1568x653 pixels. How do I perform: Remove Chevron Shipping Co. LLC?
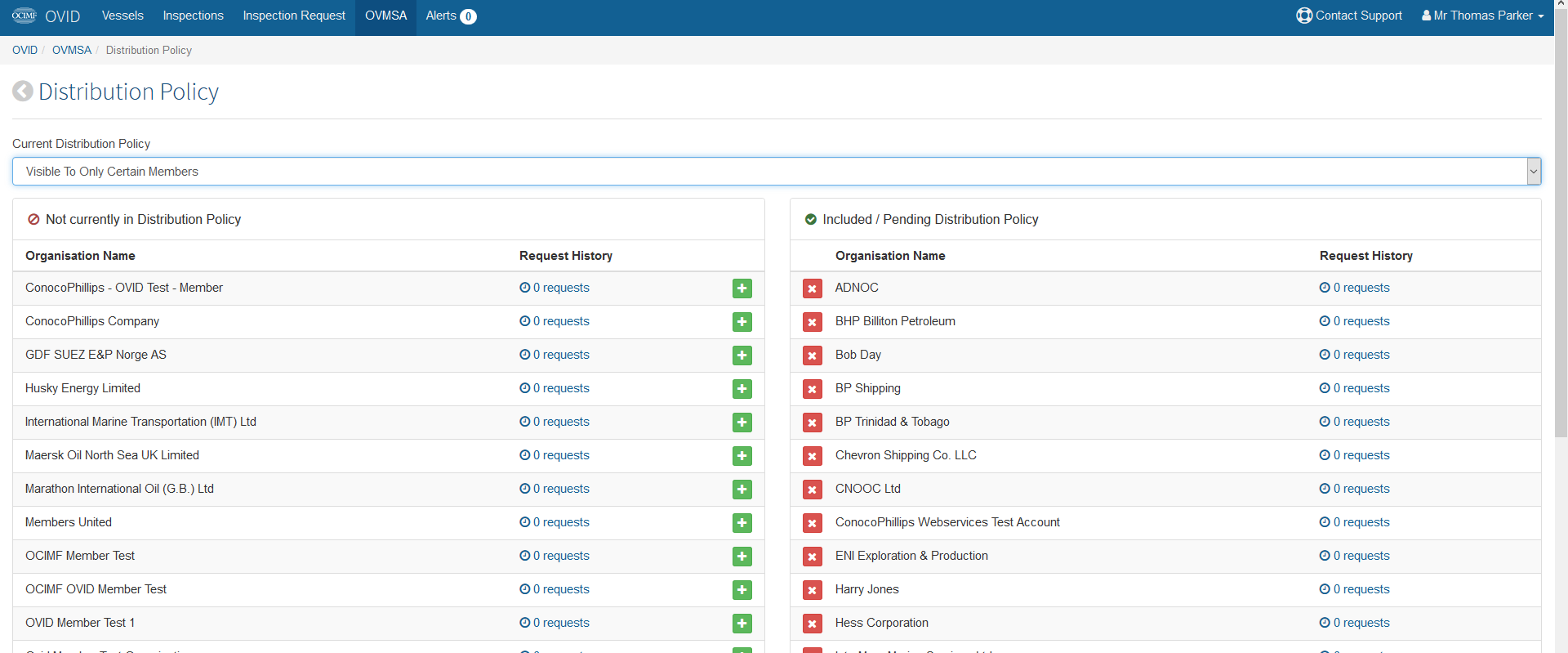pyautogui.click(x=812, y=456)
